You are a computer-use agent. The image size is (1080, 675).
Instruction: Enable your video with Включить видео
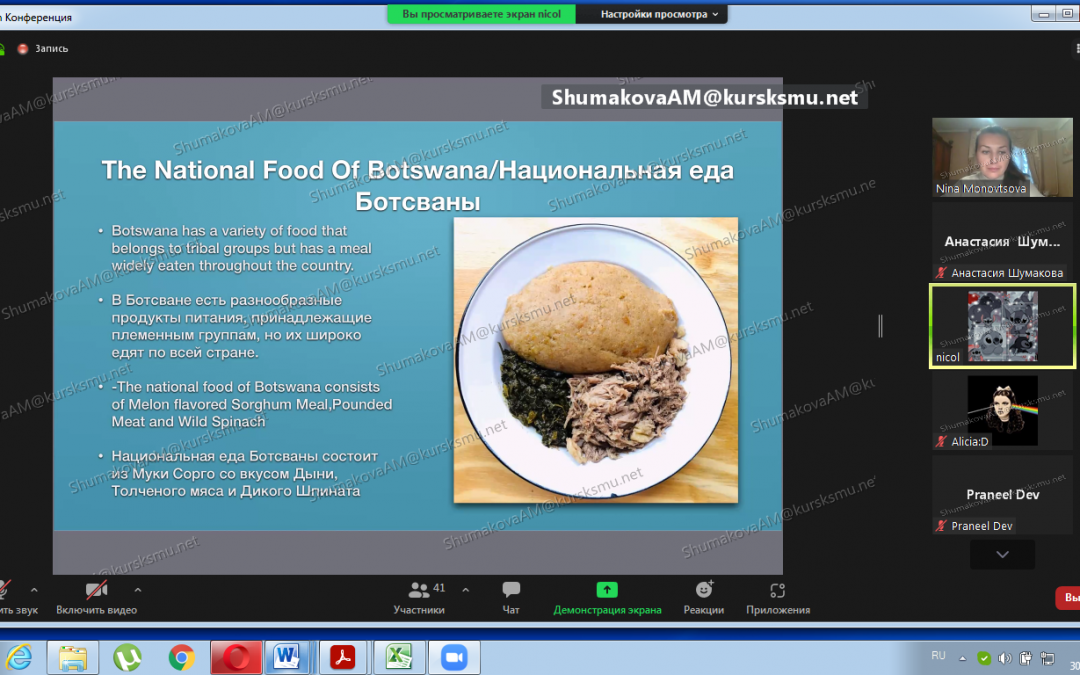point(94,595)
